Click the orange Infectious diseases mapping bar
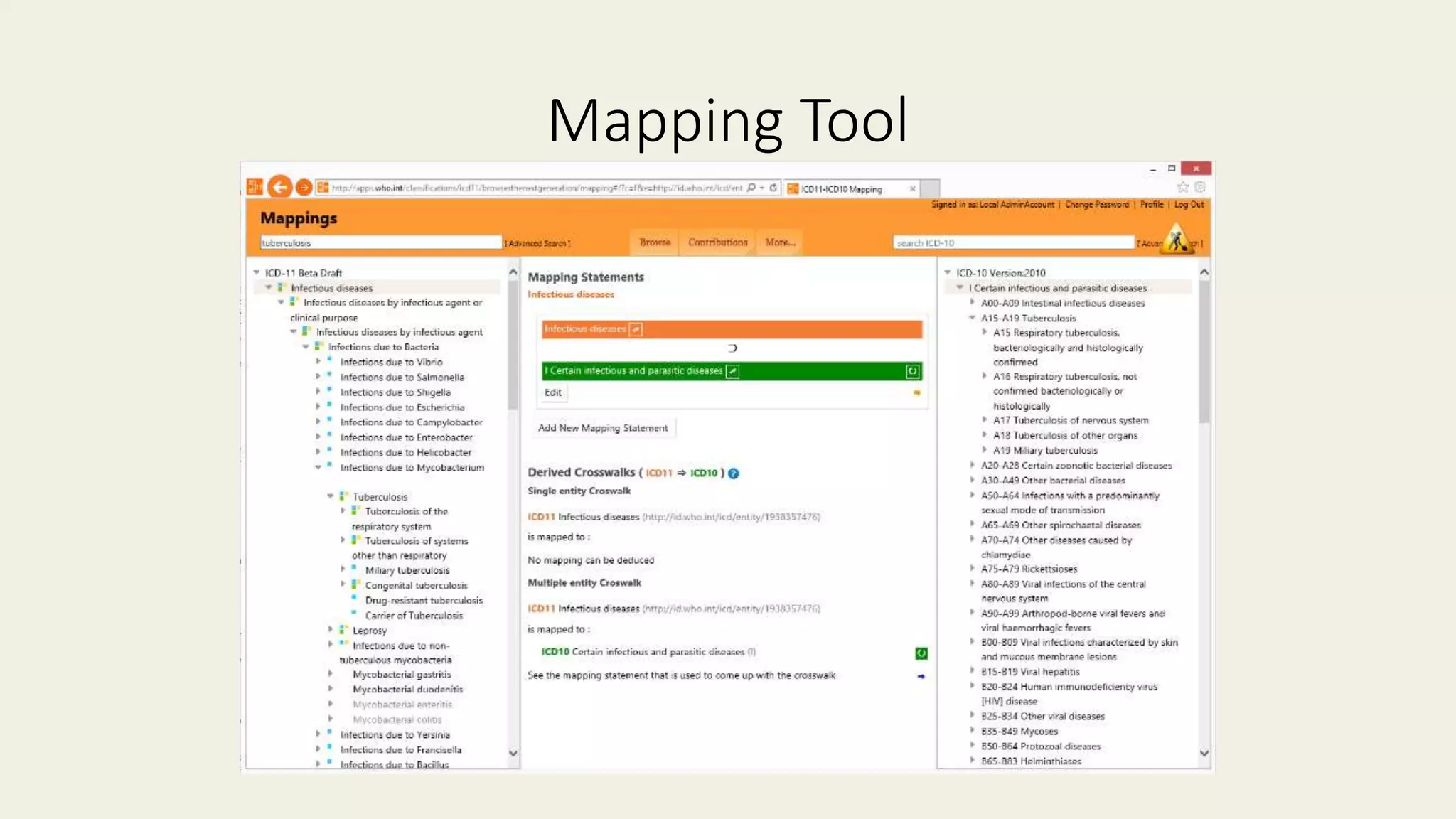Screen dimensions: 1456x819 (732, 329)
